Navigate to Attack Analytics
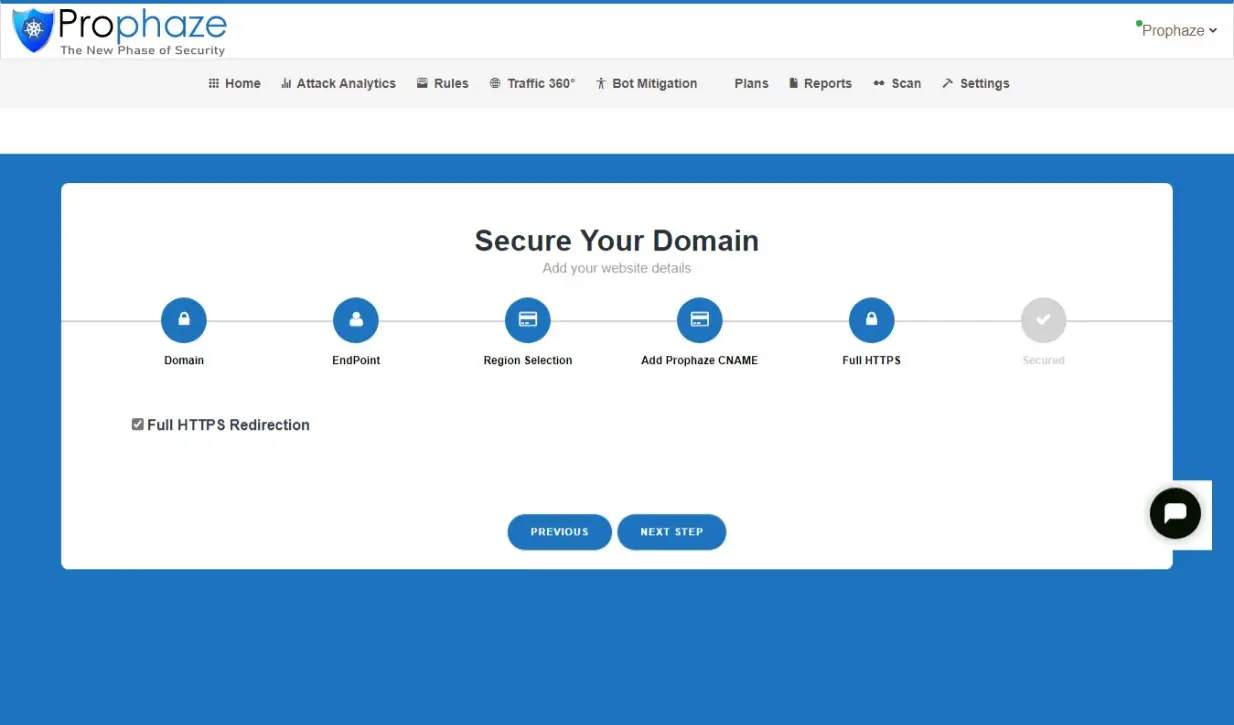 tap(338, 84)
